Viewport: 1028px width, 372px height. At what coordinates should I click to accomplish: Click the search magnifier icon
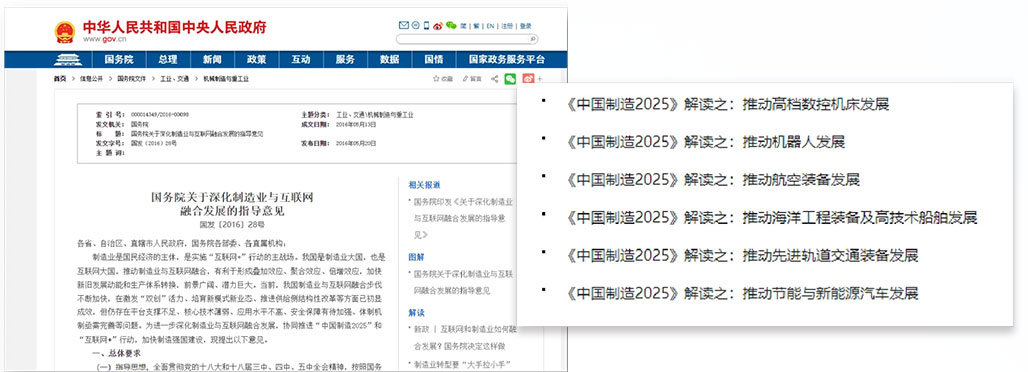coord(533,39)
